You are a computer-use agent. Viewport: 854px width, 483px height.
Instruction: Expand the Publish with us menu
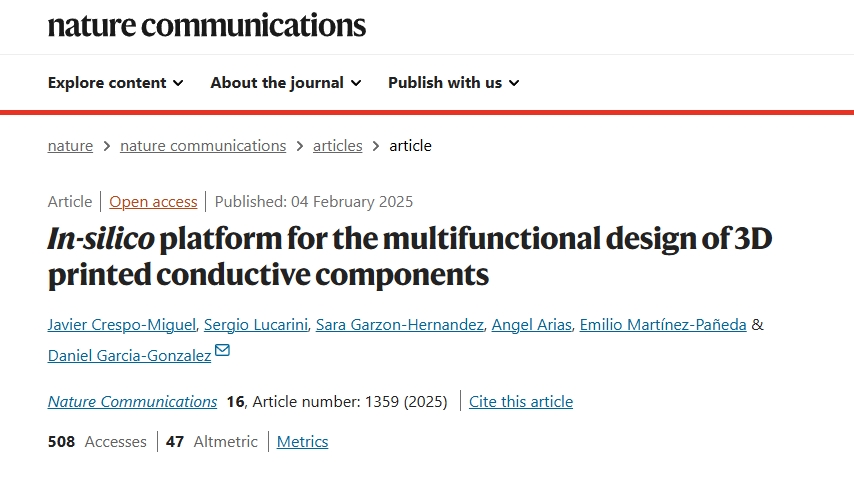pos(453,83)
